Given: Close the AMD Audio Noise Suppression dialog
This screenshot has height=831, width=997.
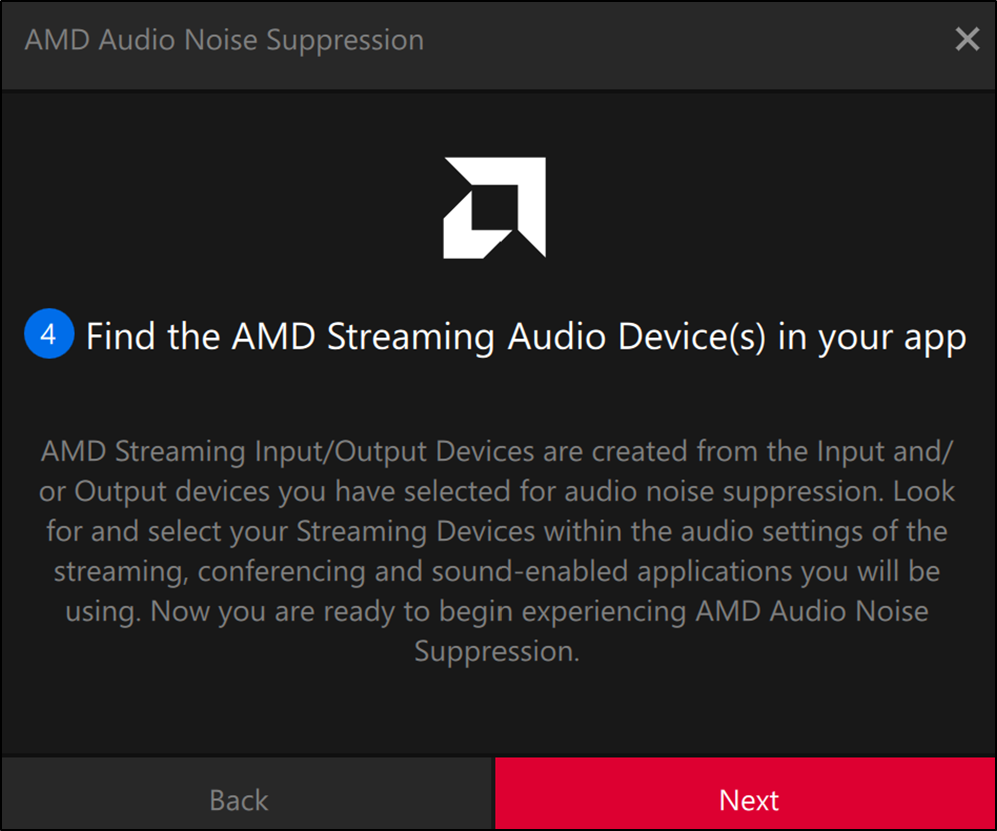Looking at the screenshot, I should point(966,39).
